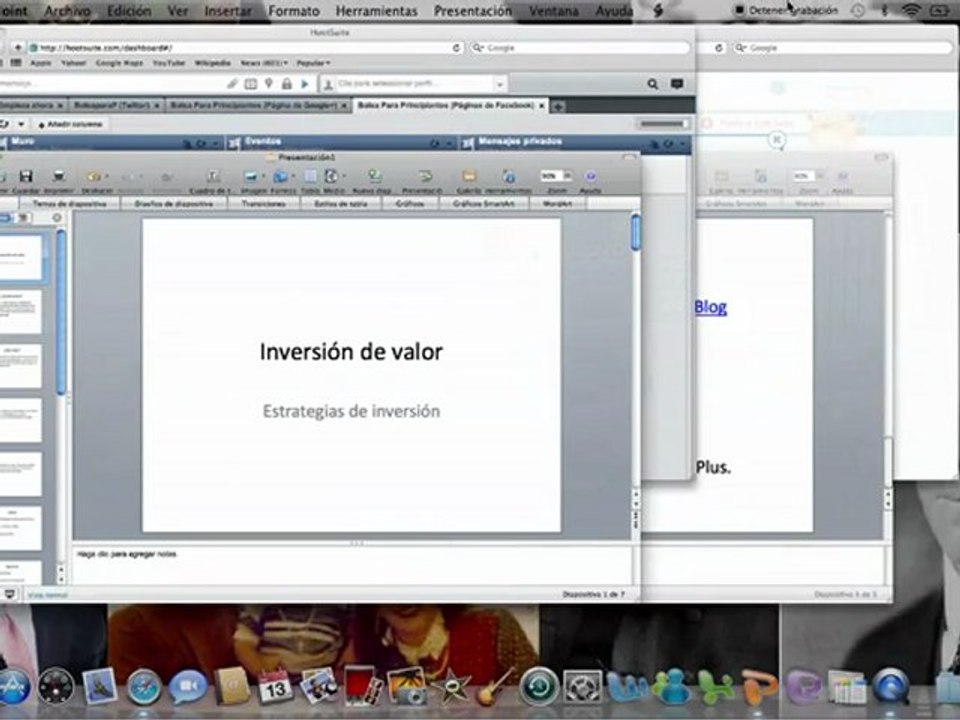The image size is (960, 720).
Task: Click the HootSuite URL address field
Action: pyautogui.click(x=247, y=47)
